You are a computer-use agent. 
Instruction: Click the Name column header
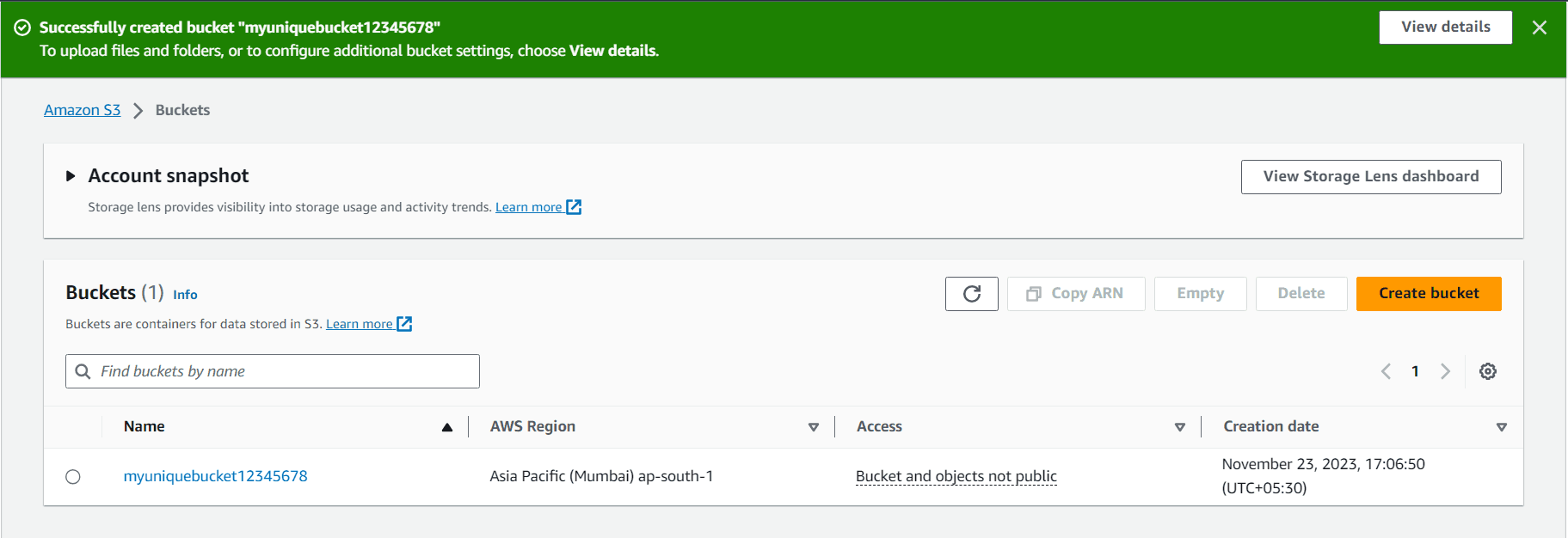click(144, 426)
